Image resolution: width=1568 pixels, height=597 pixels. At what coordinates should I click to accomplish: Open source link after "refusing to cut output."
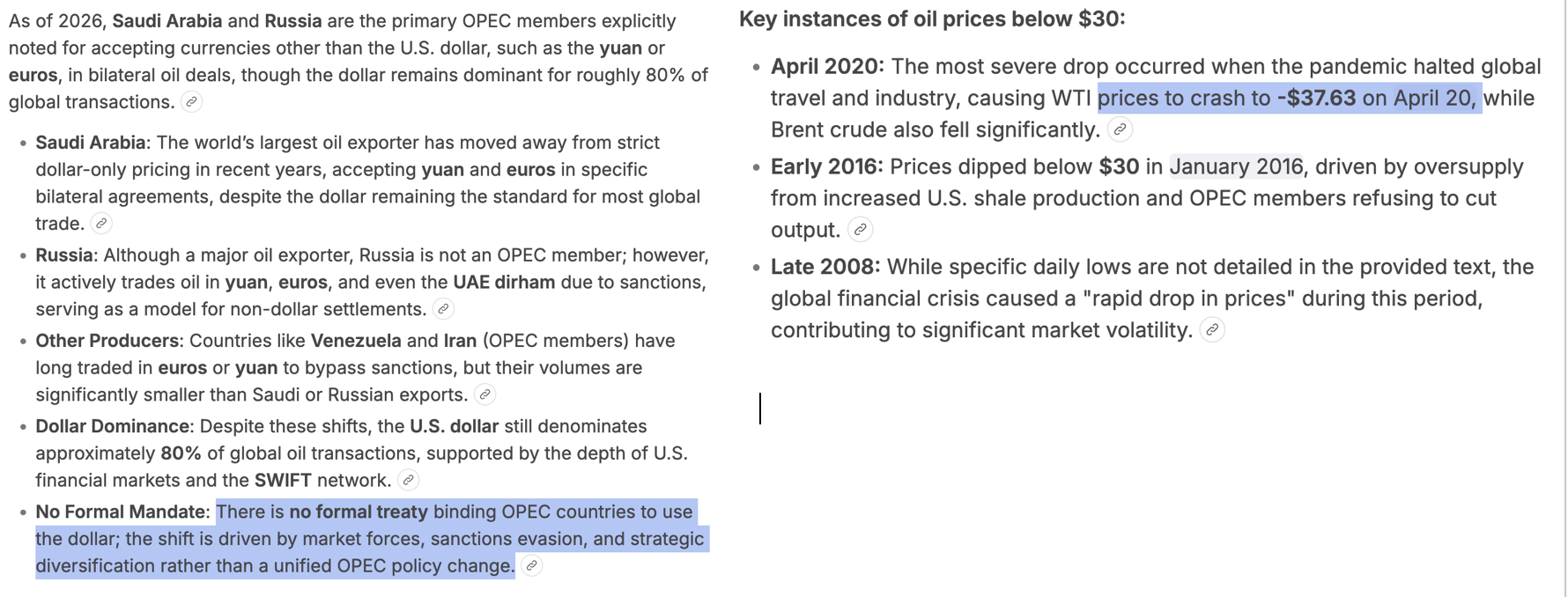point(861,230)
